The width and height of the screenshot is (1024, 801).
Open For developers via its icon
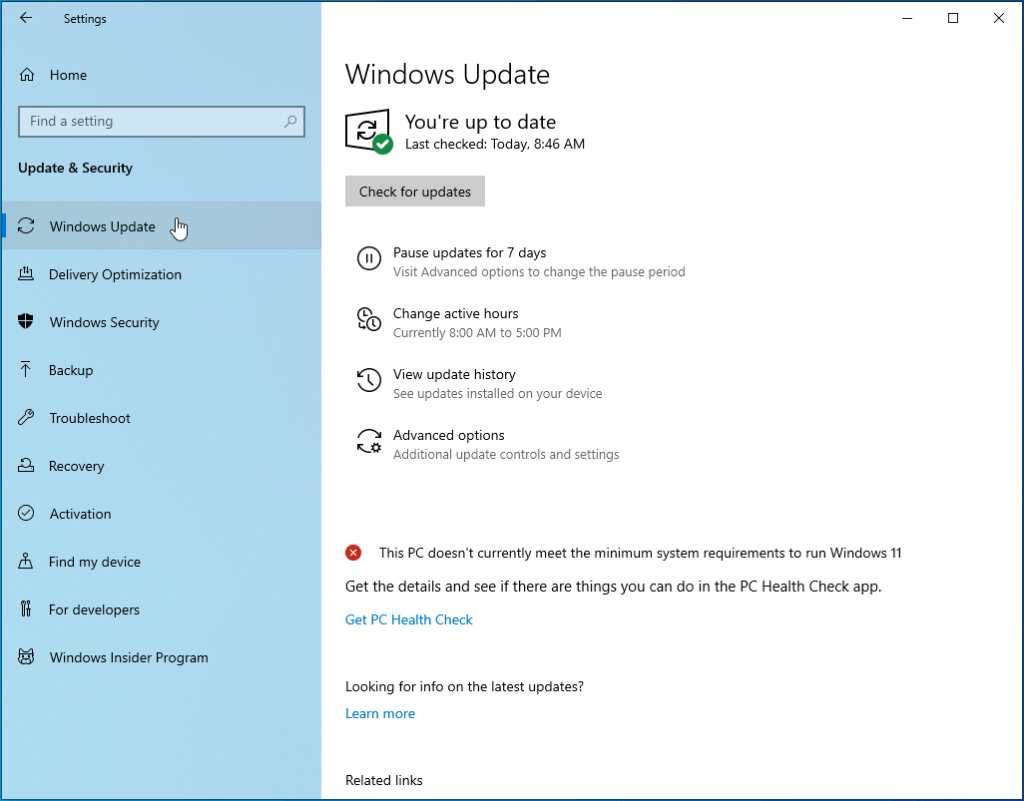(25, 609)
